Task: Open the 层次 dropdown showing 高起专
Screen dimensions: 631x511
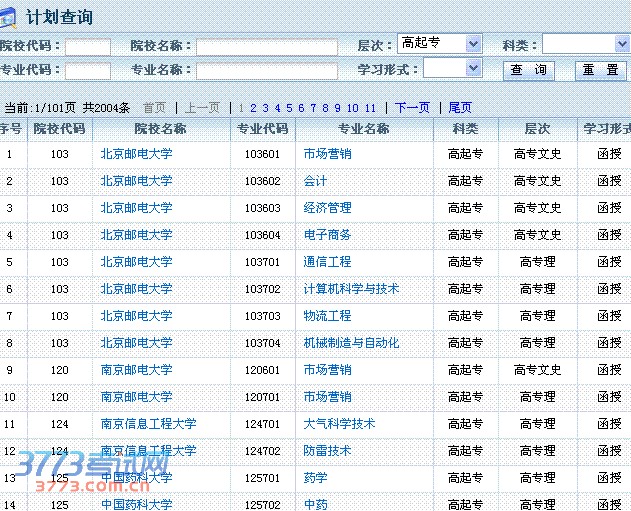Action: tap(439, 44)
